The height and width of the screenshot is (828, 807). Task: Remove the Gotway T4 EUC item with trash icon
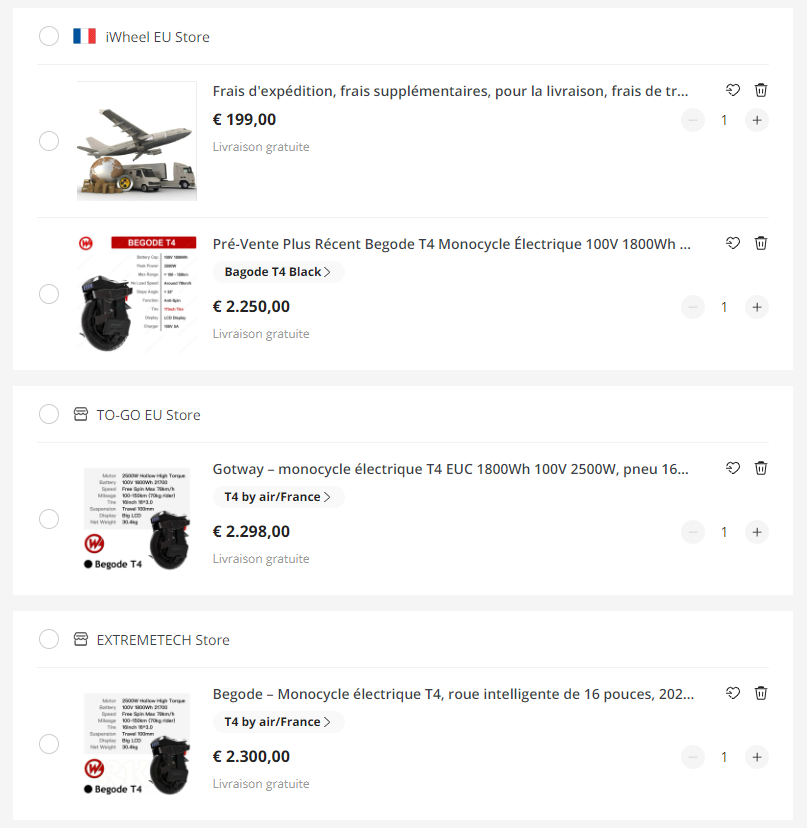click(x=761, y=468)
